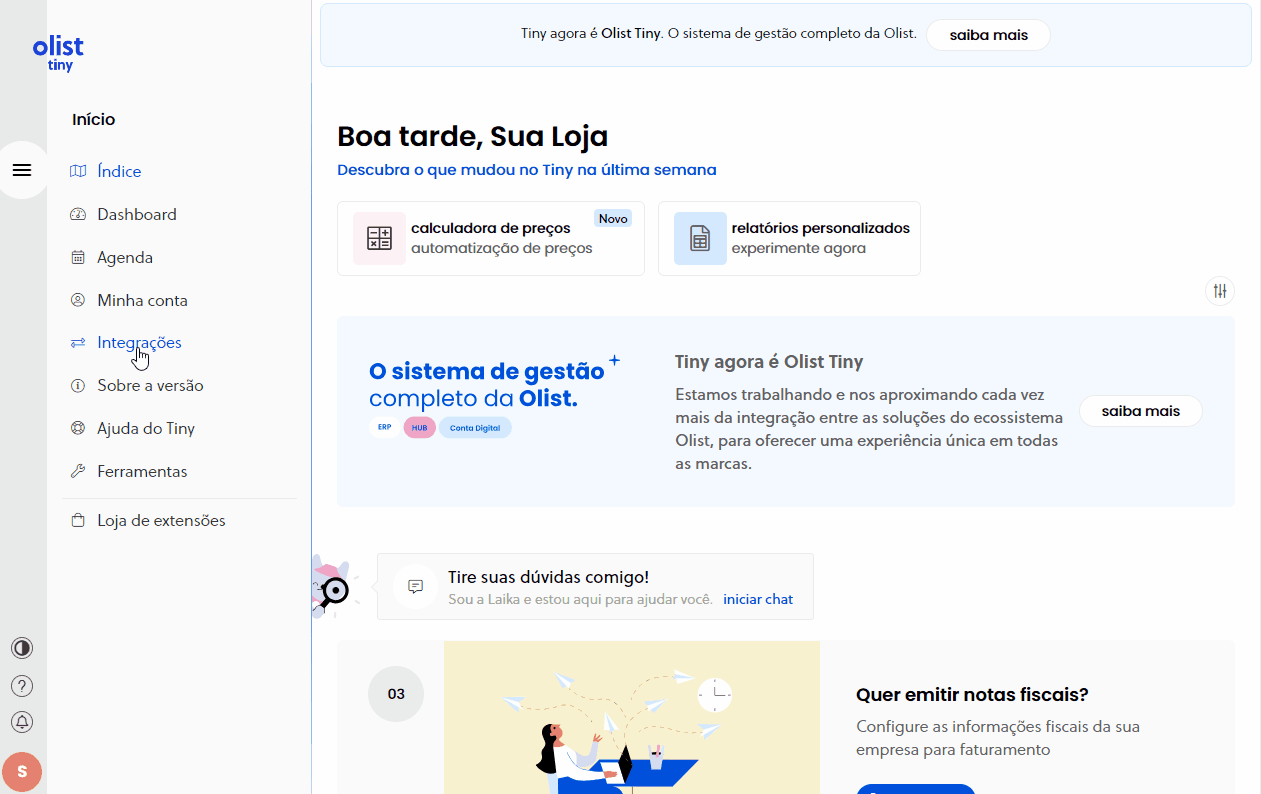Click the Minha conta user icon
The width and height of the screenshot is (1261, 794).
pos(78,300)
